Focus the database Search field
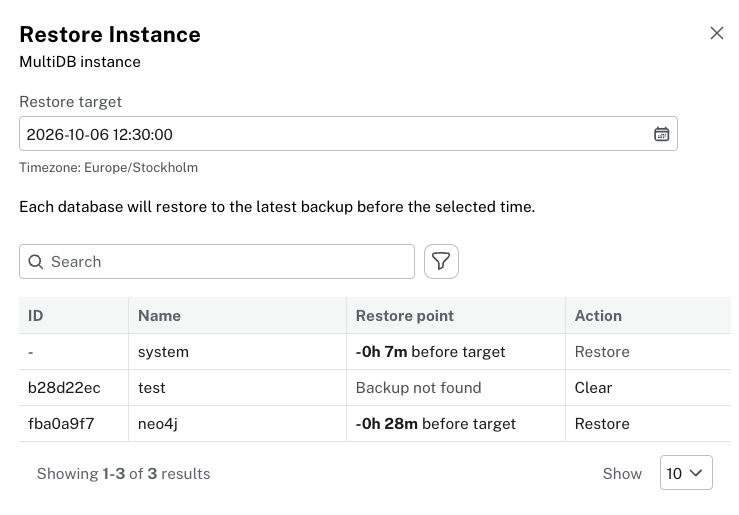Viewport: 739px width, 515px height. [x=217, y=262]
